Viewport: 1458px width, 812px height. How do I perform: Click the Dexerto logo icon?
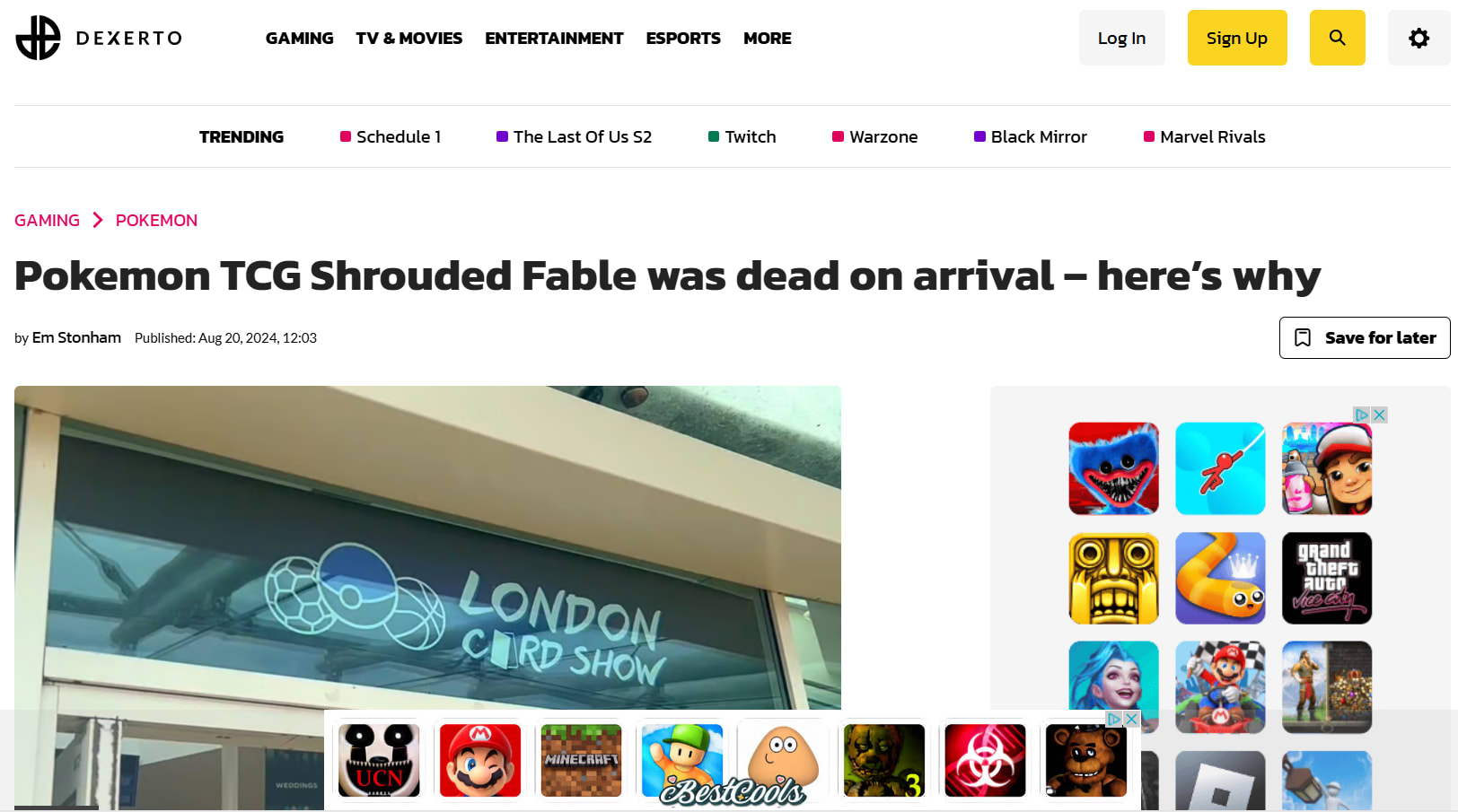[38, 38]
